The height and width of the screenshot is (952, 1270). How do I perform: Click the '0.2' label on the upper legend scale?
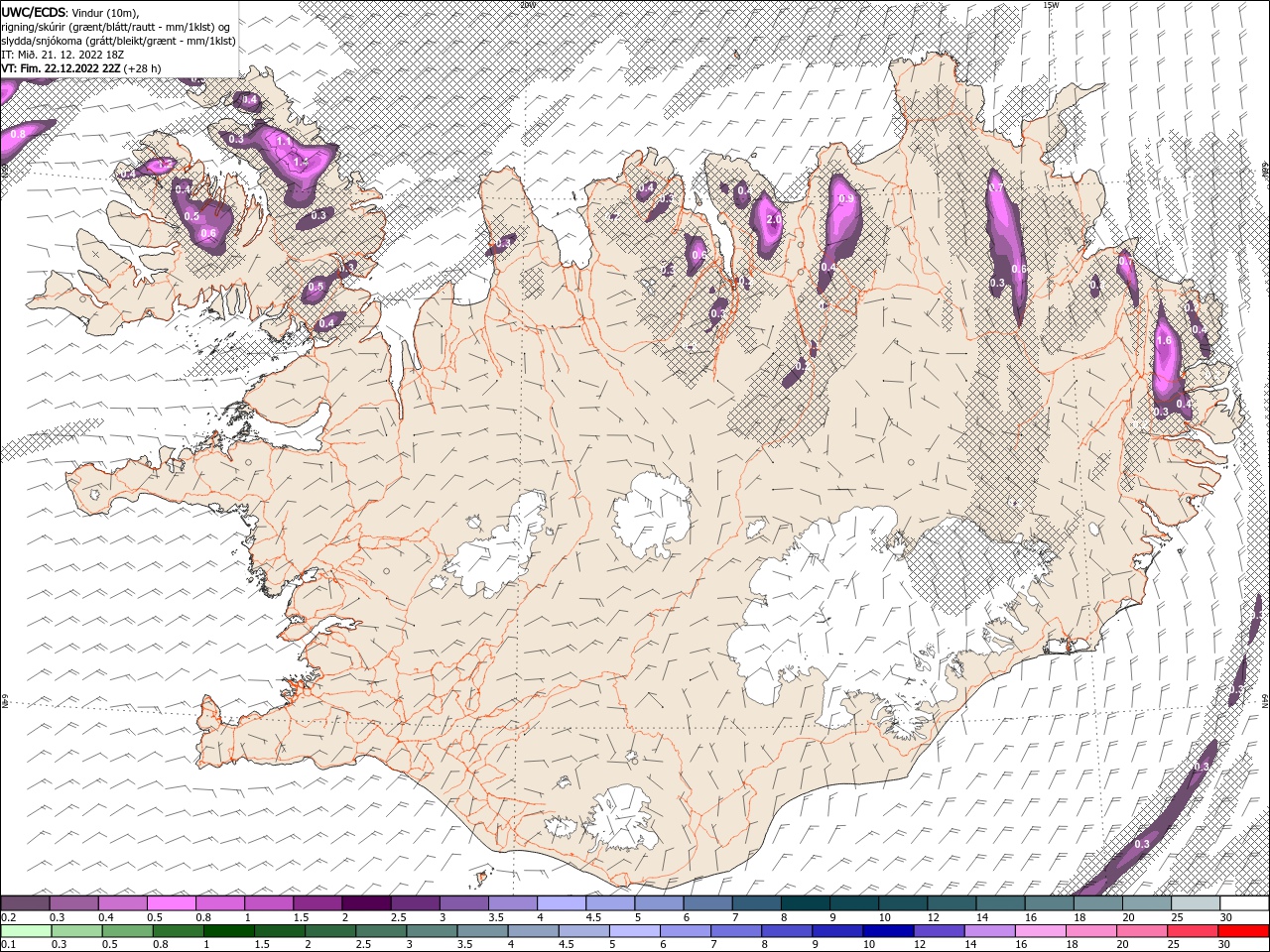pyautogui.click(x=8, y=917)
